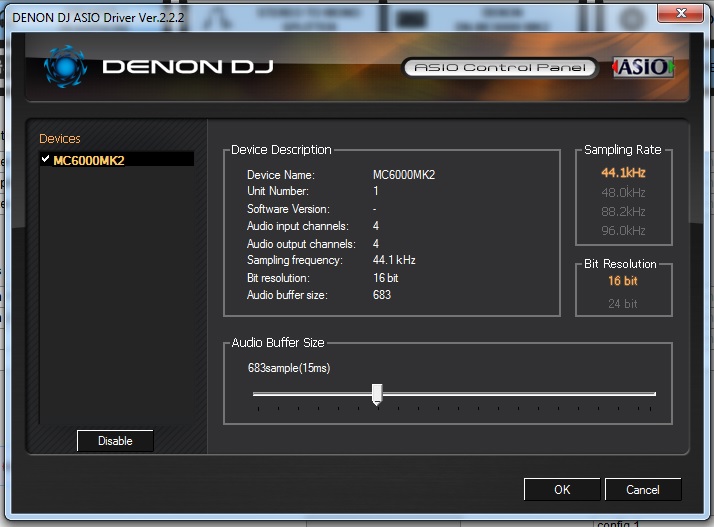Click the Denon DJ blue logo icon
Screen dimensions: 714x527
(66, 67)
